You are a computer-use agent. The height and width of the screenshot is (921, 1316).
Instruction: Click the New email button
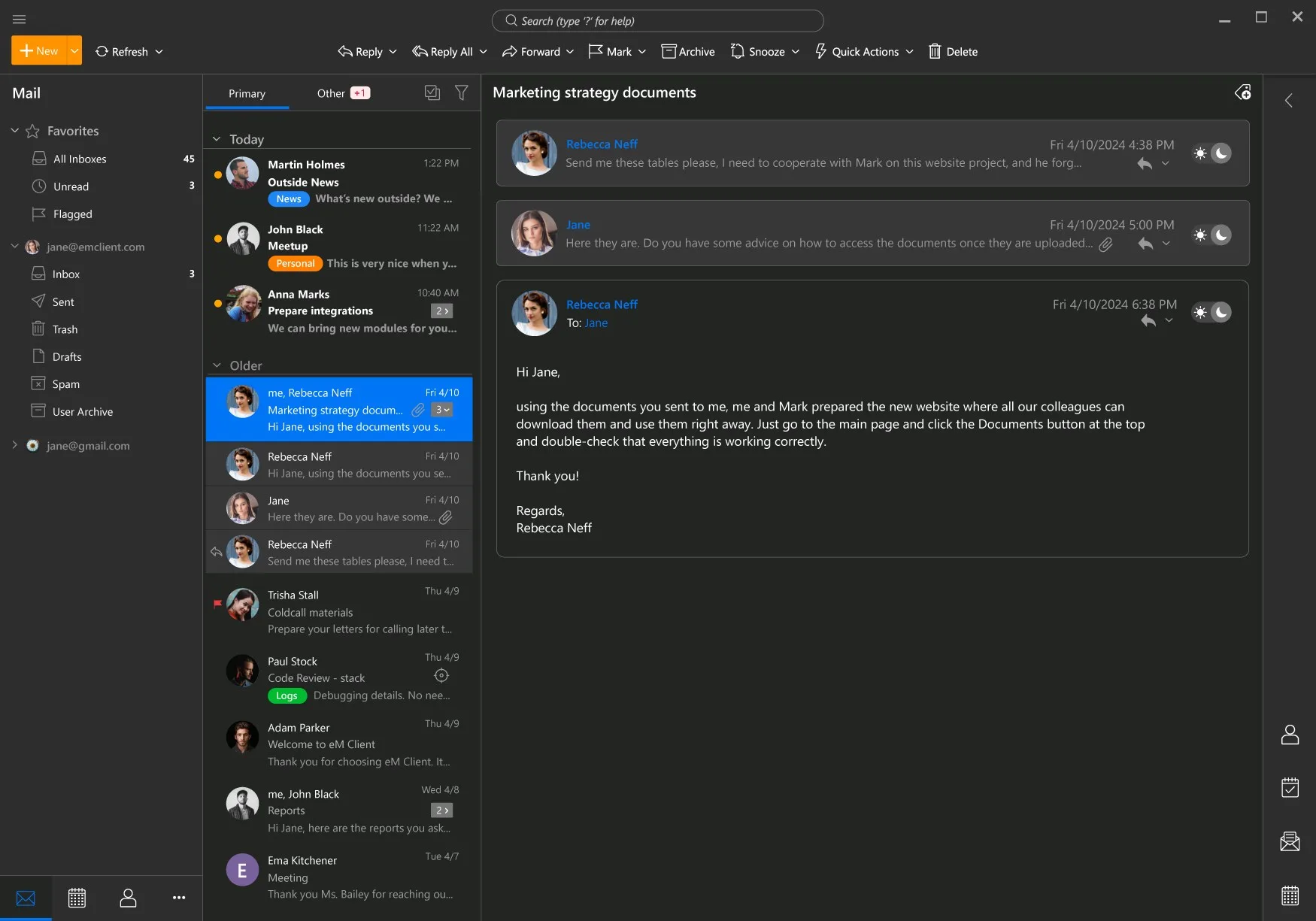click(x=39, y=51)
